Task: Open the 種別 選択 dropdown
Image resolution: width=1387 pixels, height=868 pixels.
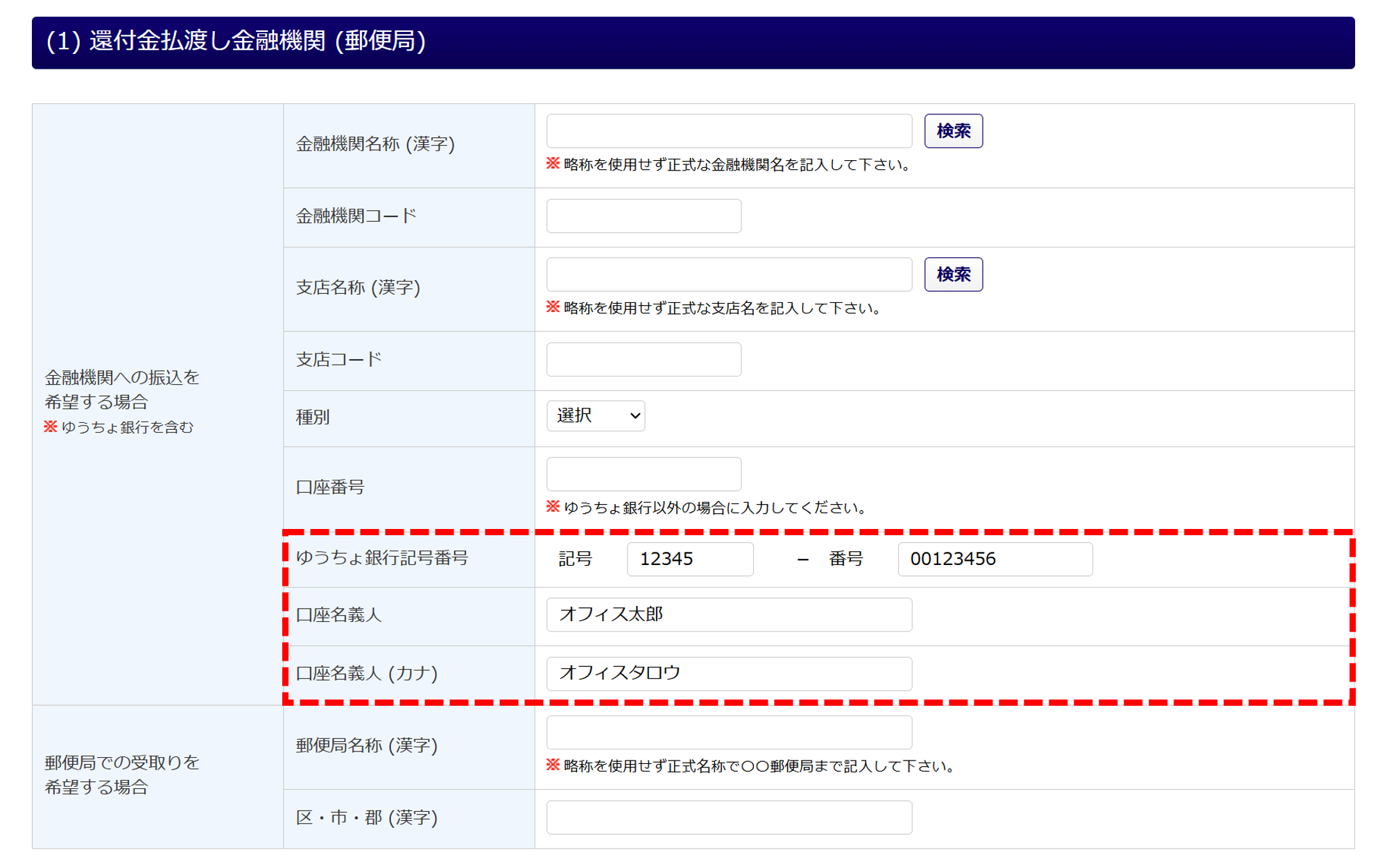Action: [x=595, y=416]
